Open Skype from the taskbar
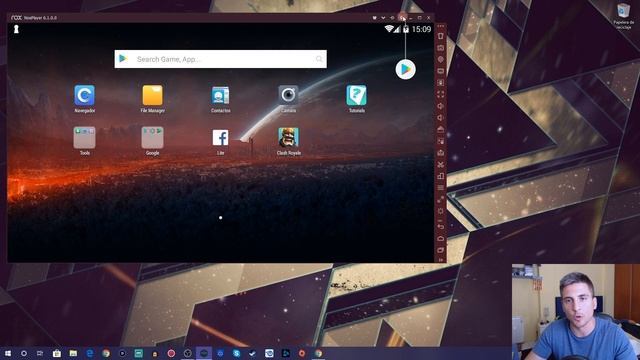640x360 pixels. coord(236,353)
